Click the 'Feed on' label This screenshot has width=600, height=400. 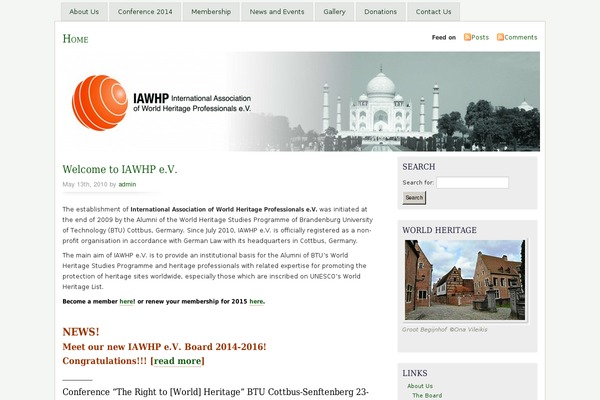pos(444,38)
